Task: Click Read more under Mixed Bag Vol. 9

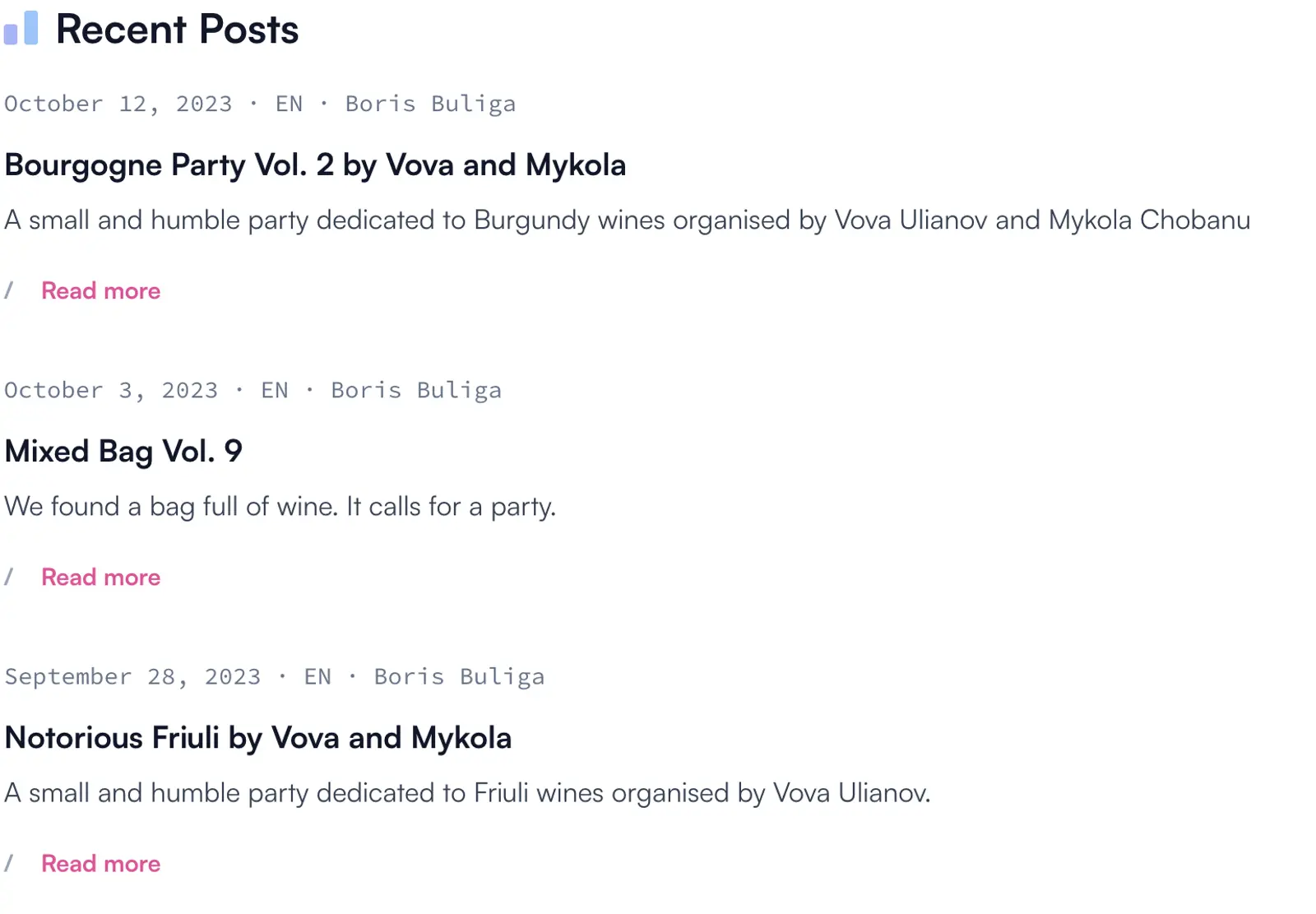Action: [x=100, y=578]
